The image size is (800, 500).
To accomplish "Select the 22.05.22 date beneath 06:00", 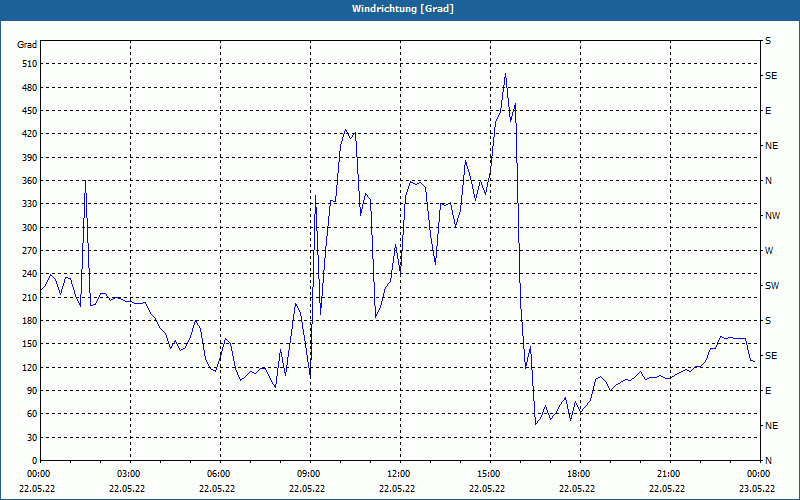I will [x=217, y=488].
